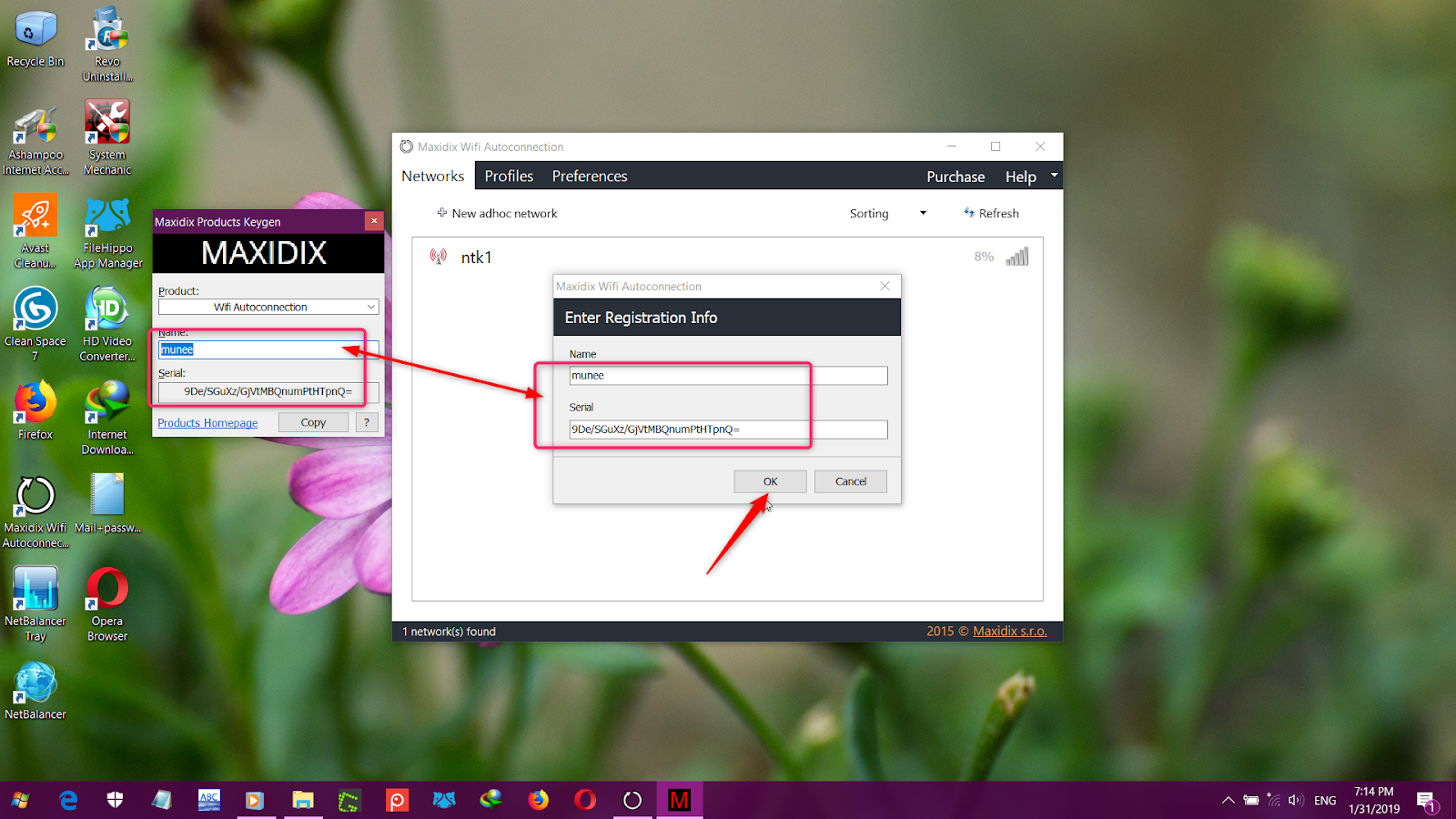The width and height of the screenshot is (1456, 819).
Task: Open Opera from the taskbar
Action: point(585,800)
